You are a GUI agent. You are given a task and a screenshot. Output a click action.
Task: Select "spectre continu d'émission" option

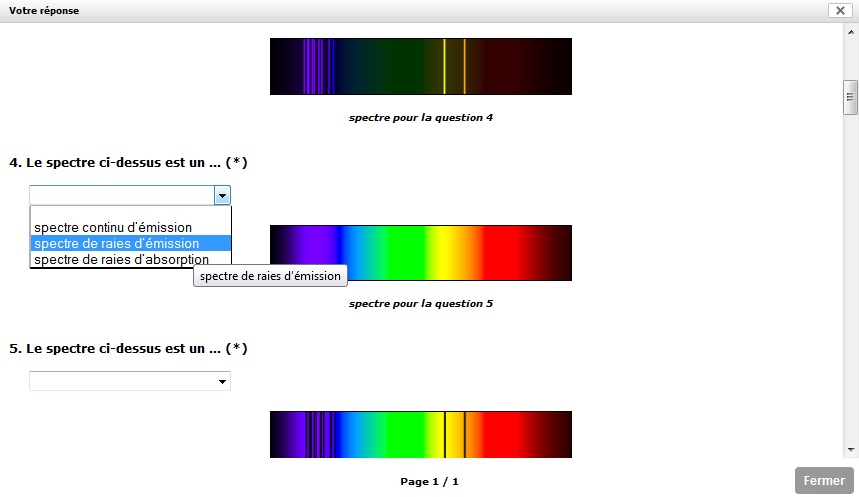coord(113,228)
